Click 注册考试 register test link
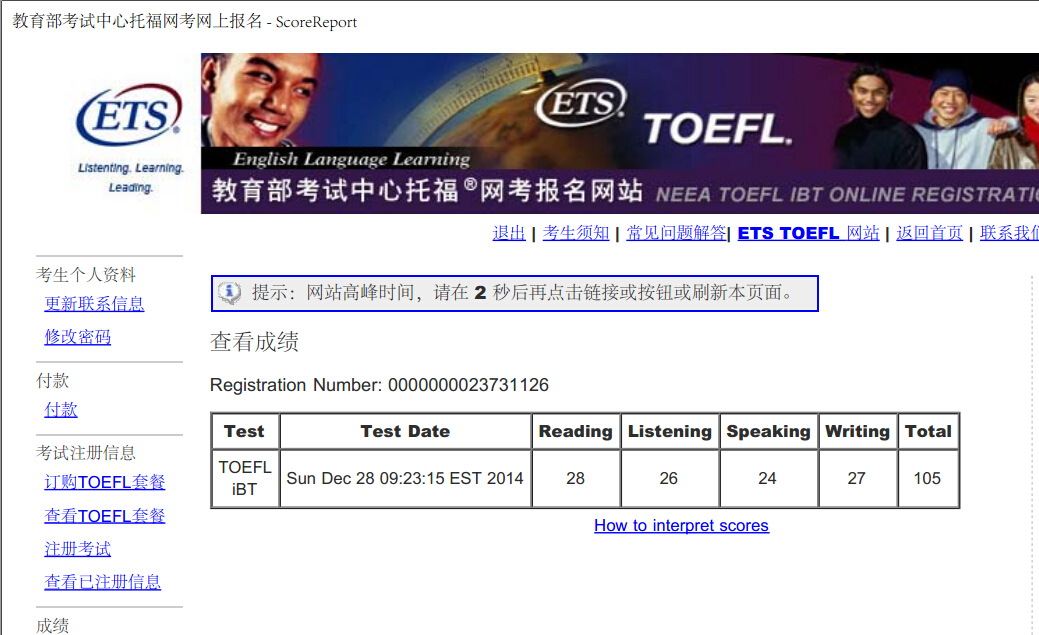 tap(78, 549)
